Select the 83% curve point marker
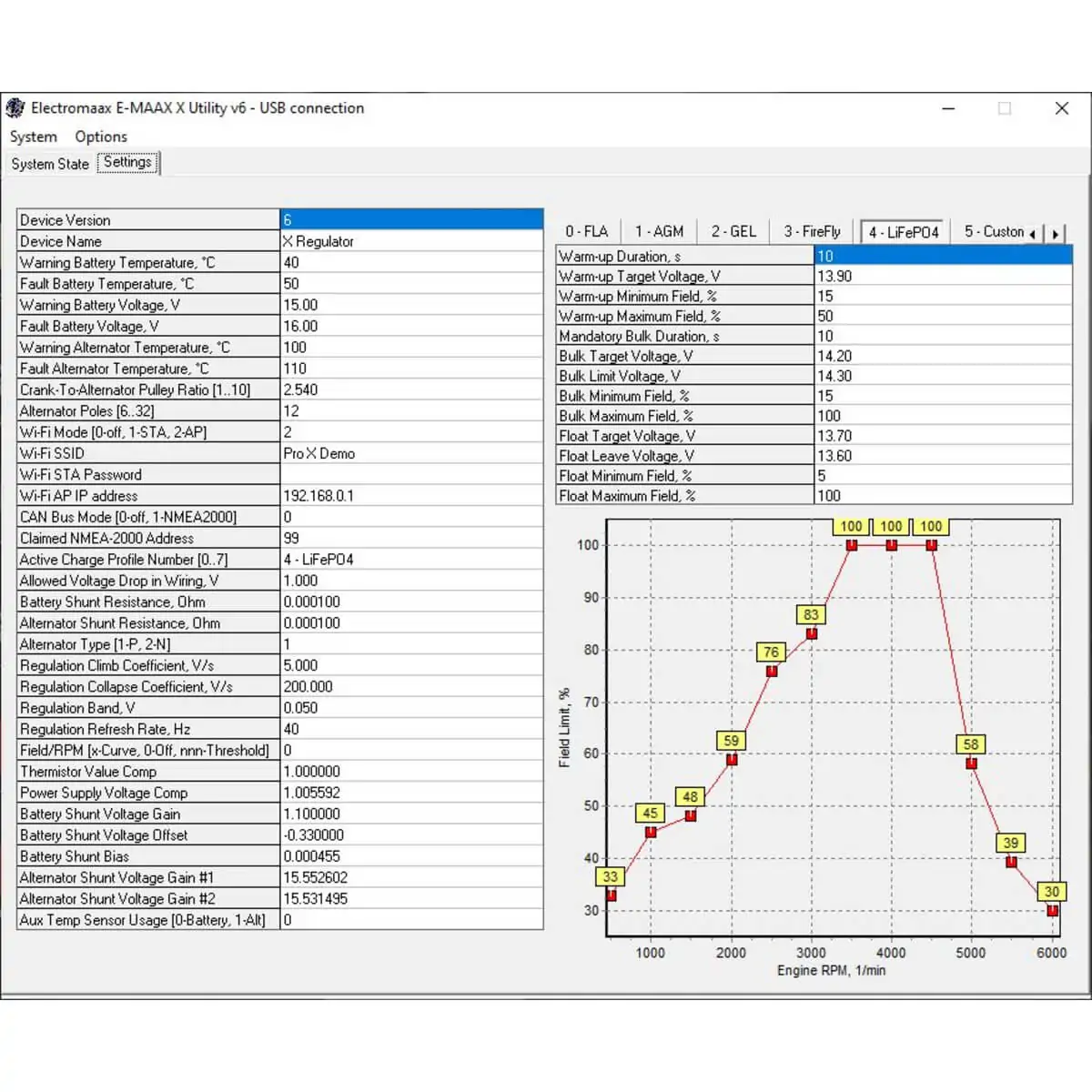Viewport: 1092px width, 1092px height. tap(812, 633)
